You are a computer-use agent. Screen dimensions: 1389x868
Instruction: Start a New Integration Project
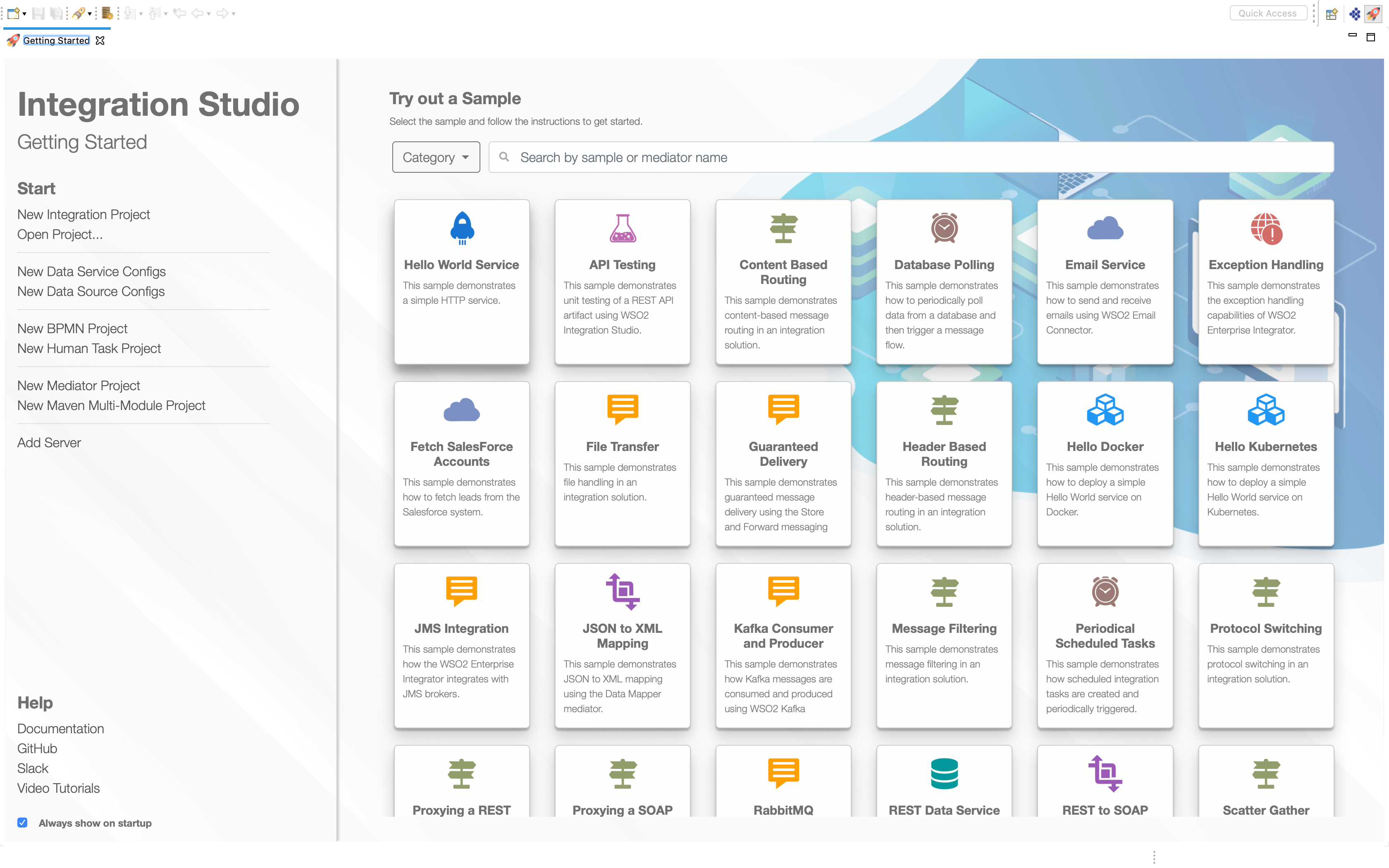[84, 214]
